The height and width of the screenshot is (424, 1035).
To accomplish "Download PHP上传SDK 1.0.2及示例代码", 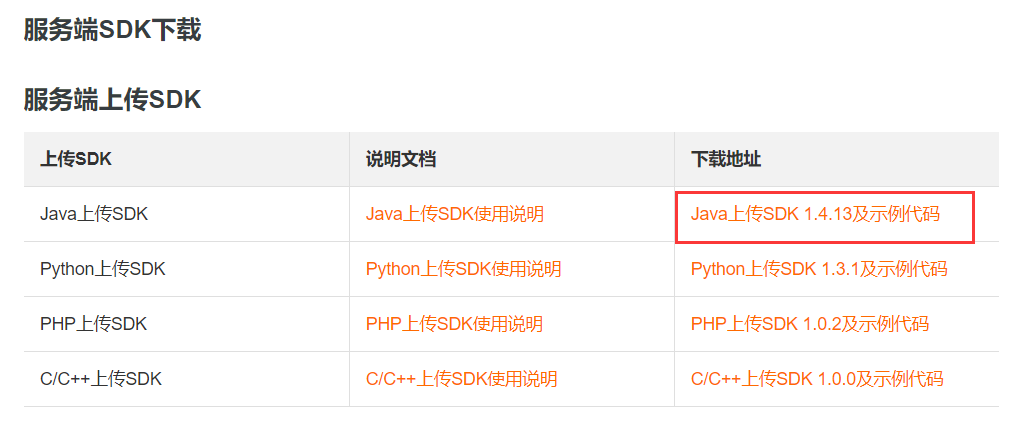I will pos(809,324).
